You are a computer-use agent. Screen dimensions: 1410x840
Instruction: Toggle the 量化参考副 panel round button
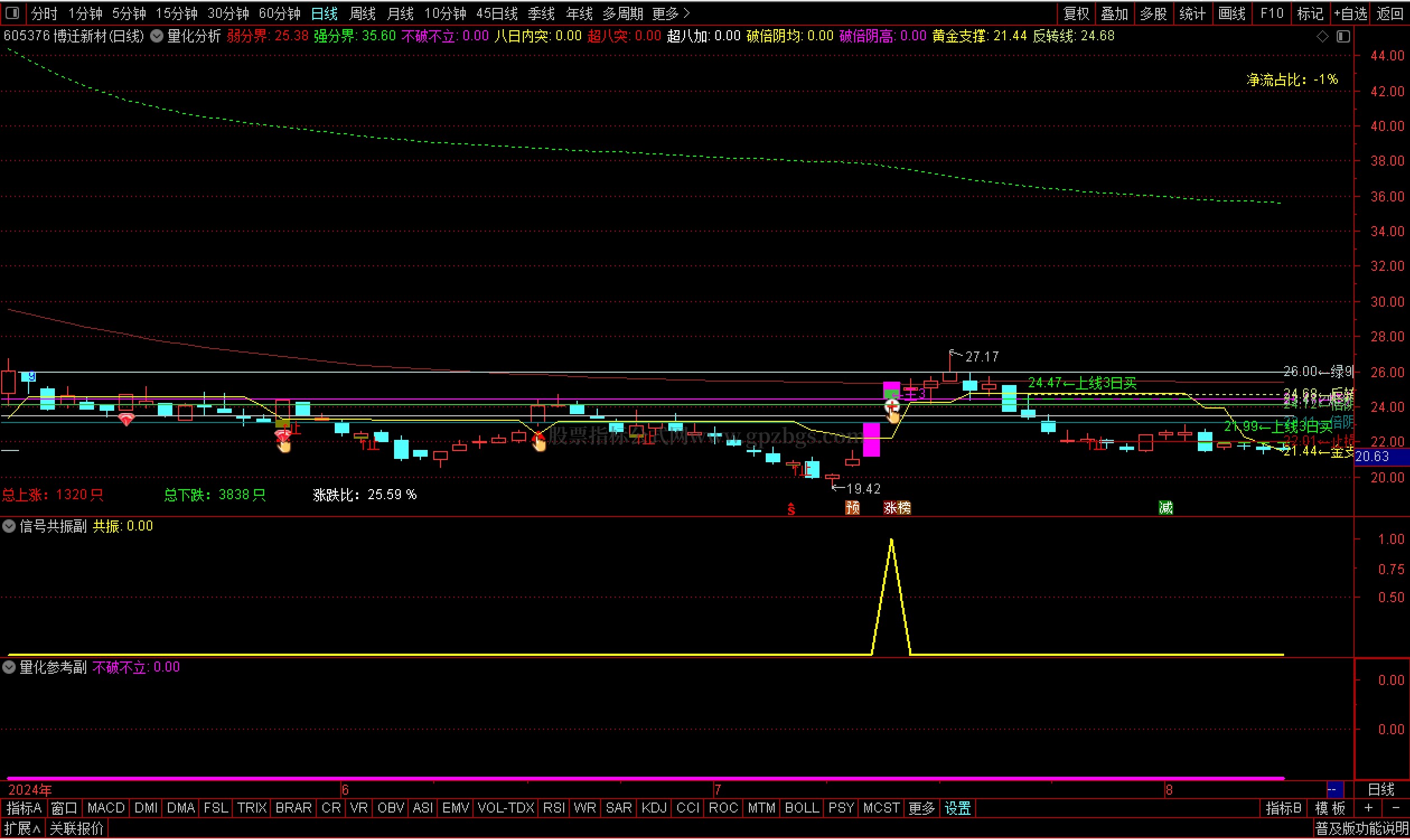pos(9,668)
